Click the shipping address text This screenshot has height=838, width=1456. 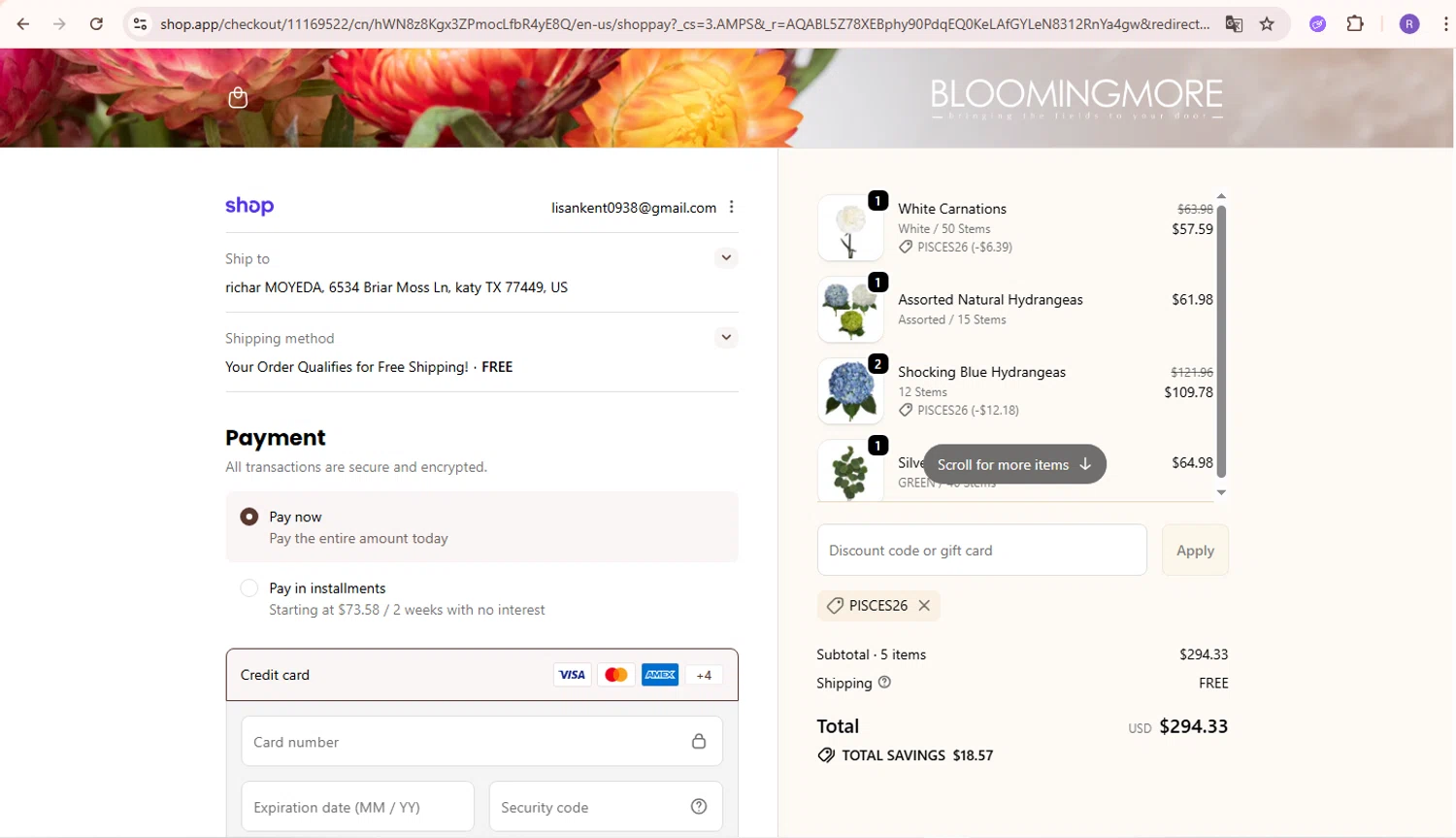coord(396,287)
